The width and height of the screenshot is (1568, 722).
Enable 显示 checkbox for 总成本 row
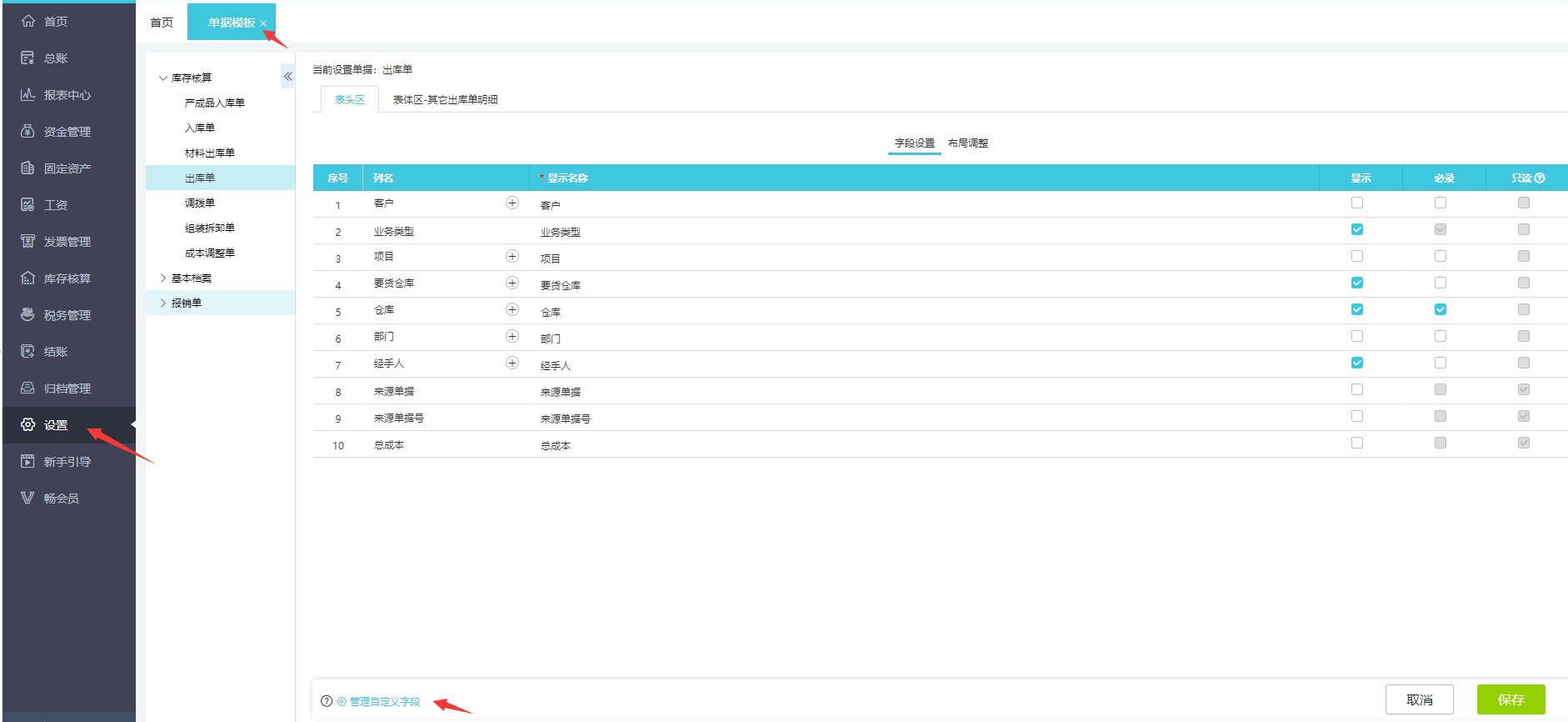1357,443
